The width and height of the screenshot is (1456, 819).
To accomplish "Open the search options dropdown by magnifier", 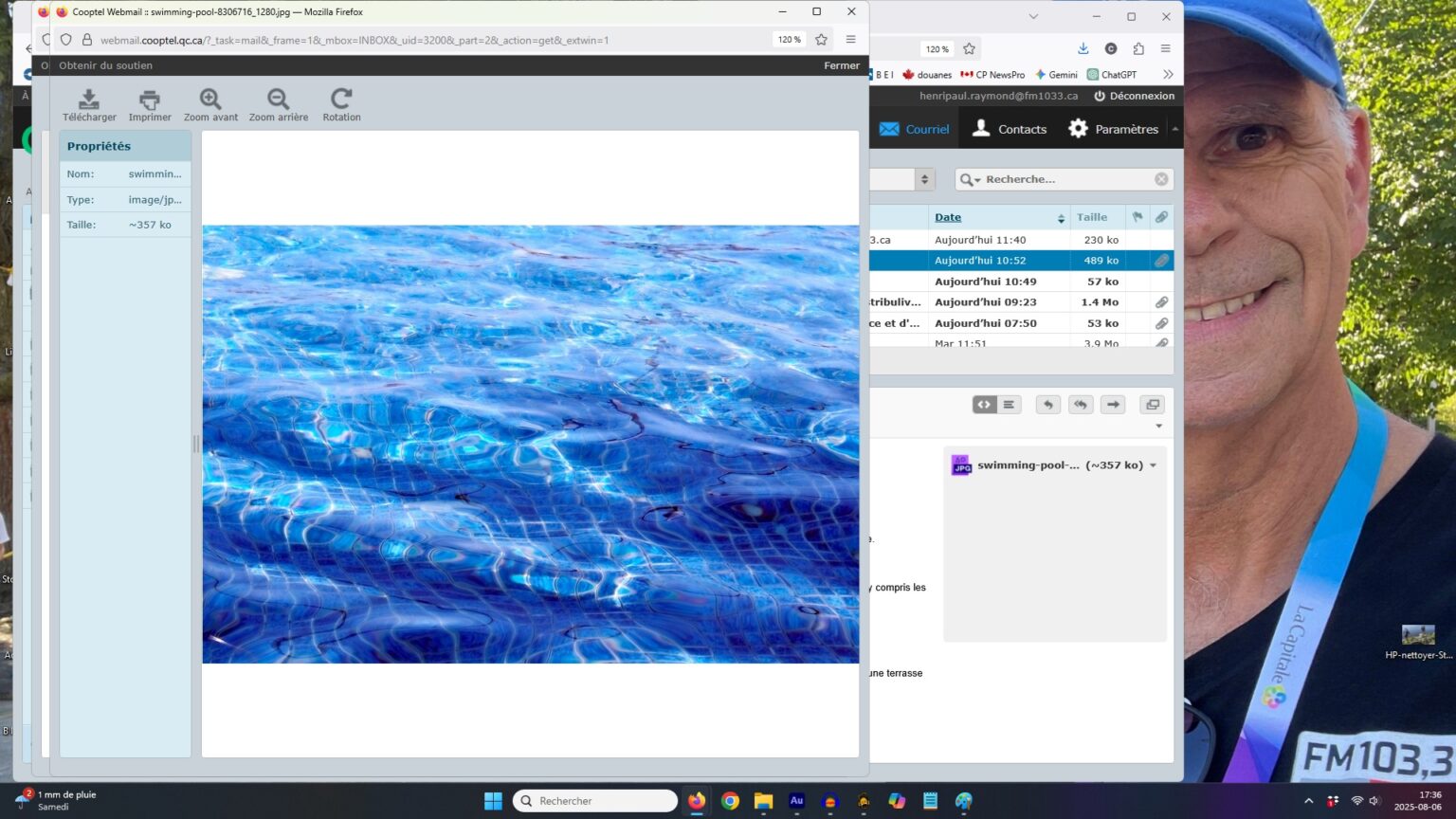I will pos(970,180).
